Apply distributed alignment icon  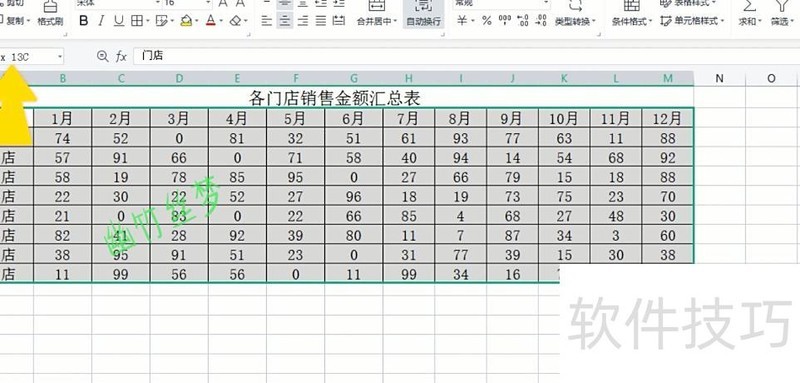(x=338, y=21)
